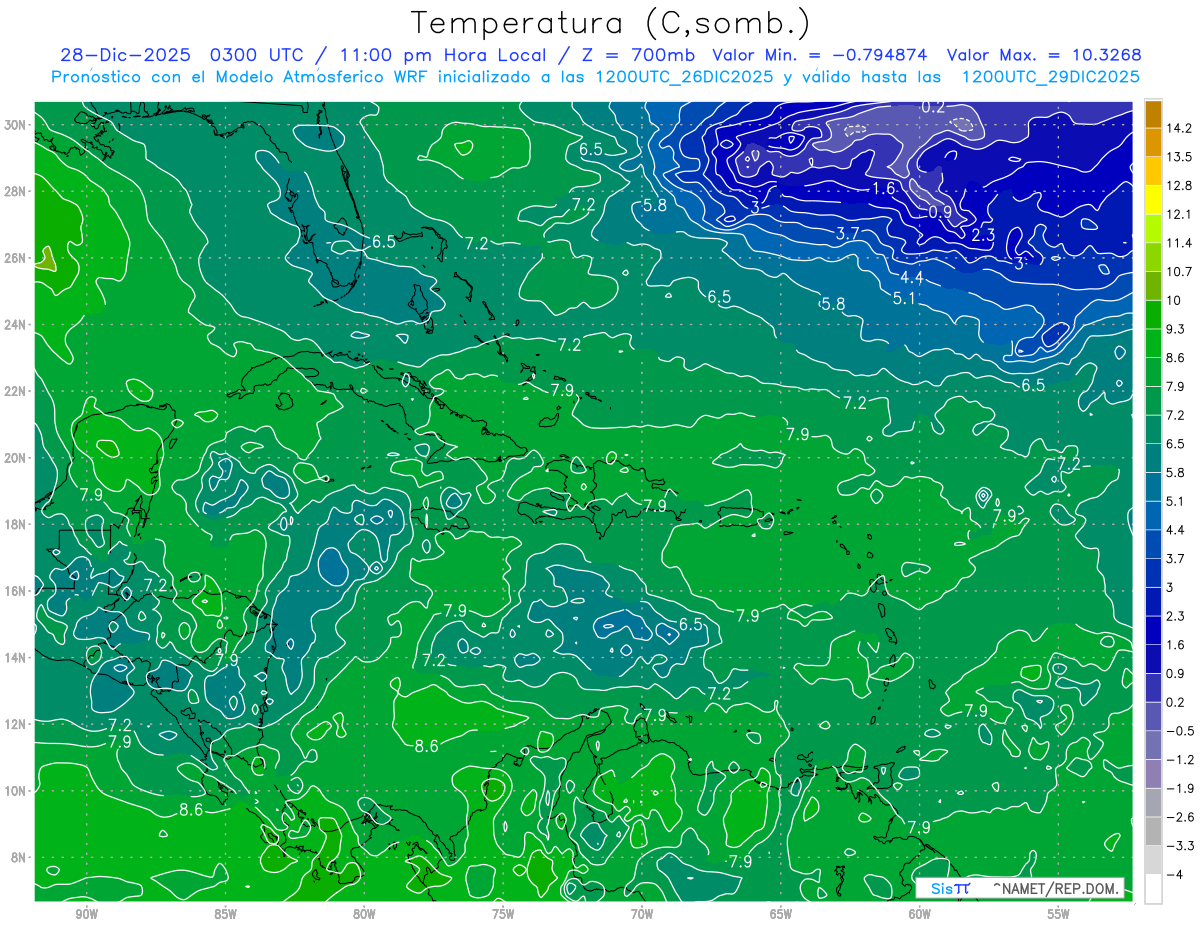This screenshot has width=1200, height=927.
Task: Click the -4 value on the color scale
Action: [x=1174, y=875]
